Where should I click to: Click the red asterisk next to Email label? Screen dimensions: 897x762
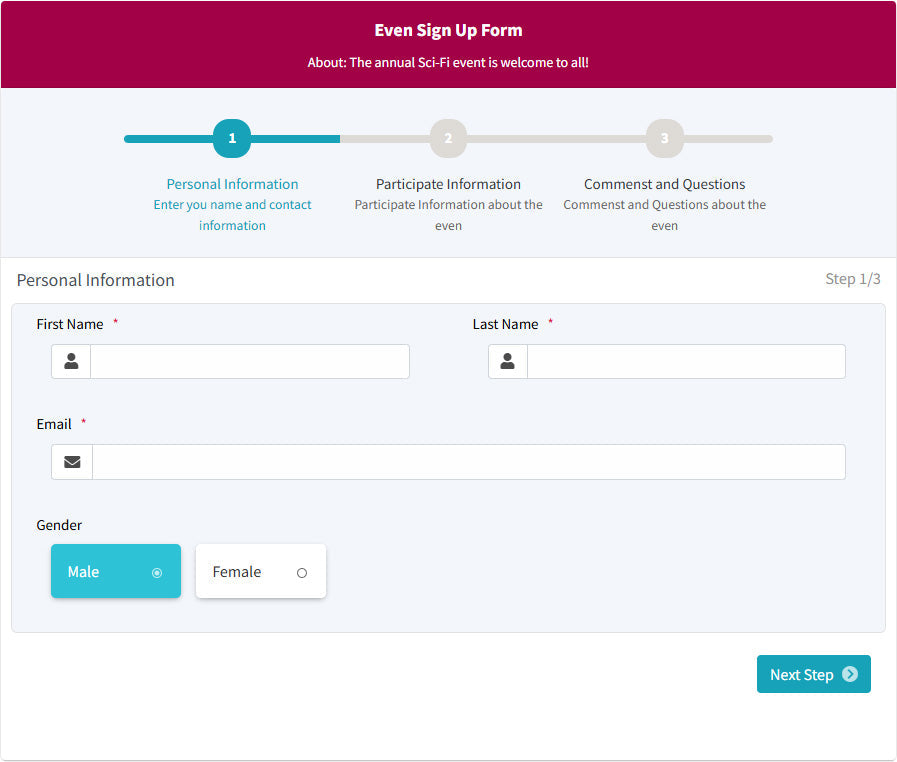(x=83, y=423)
